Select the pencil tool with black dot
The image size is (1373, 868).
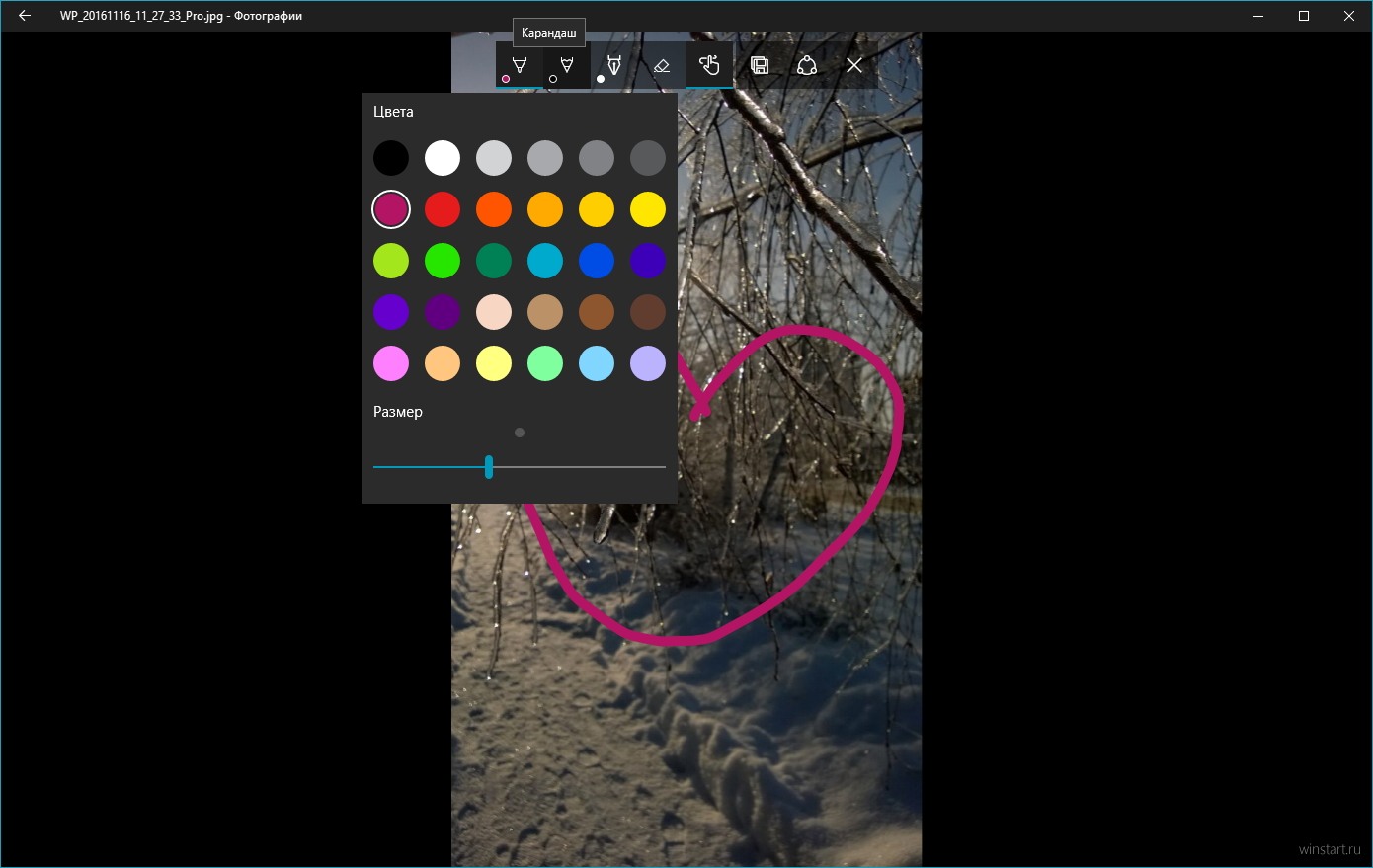566,65
